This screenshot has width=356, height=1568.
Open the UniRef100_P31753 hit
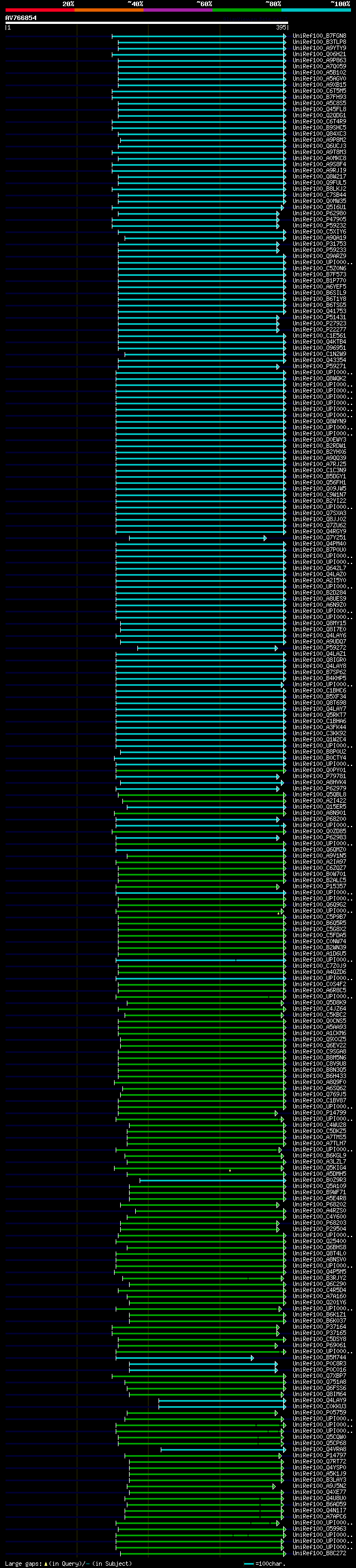click(x=319, y=244)
